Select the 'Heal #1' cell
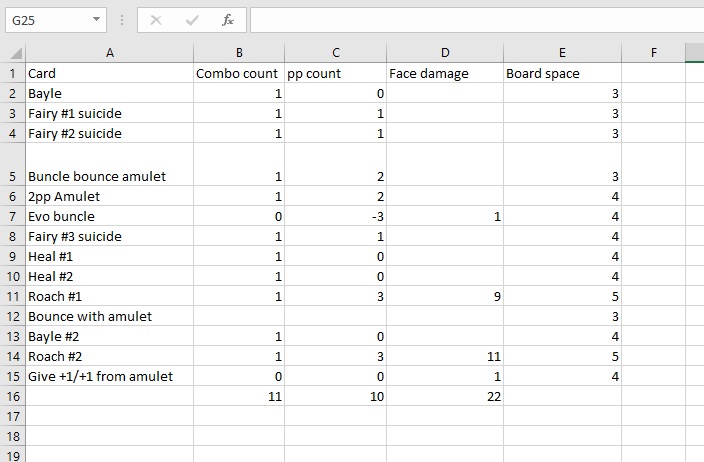704x462 pixels. [x=110, y=256]
